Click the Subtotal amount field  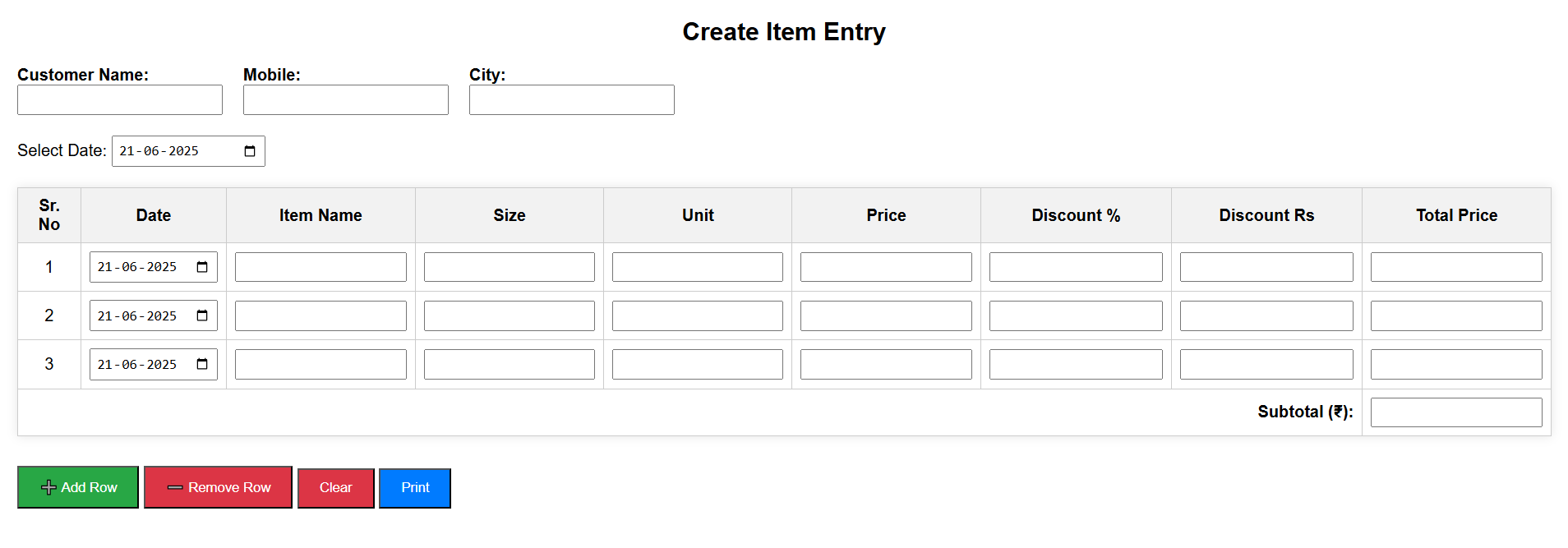pos(1456,412)
